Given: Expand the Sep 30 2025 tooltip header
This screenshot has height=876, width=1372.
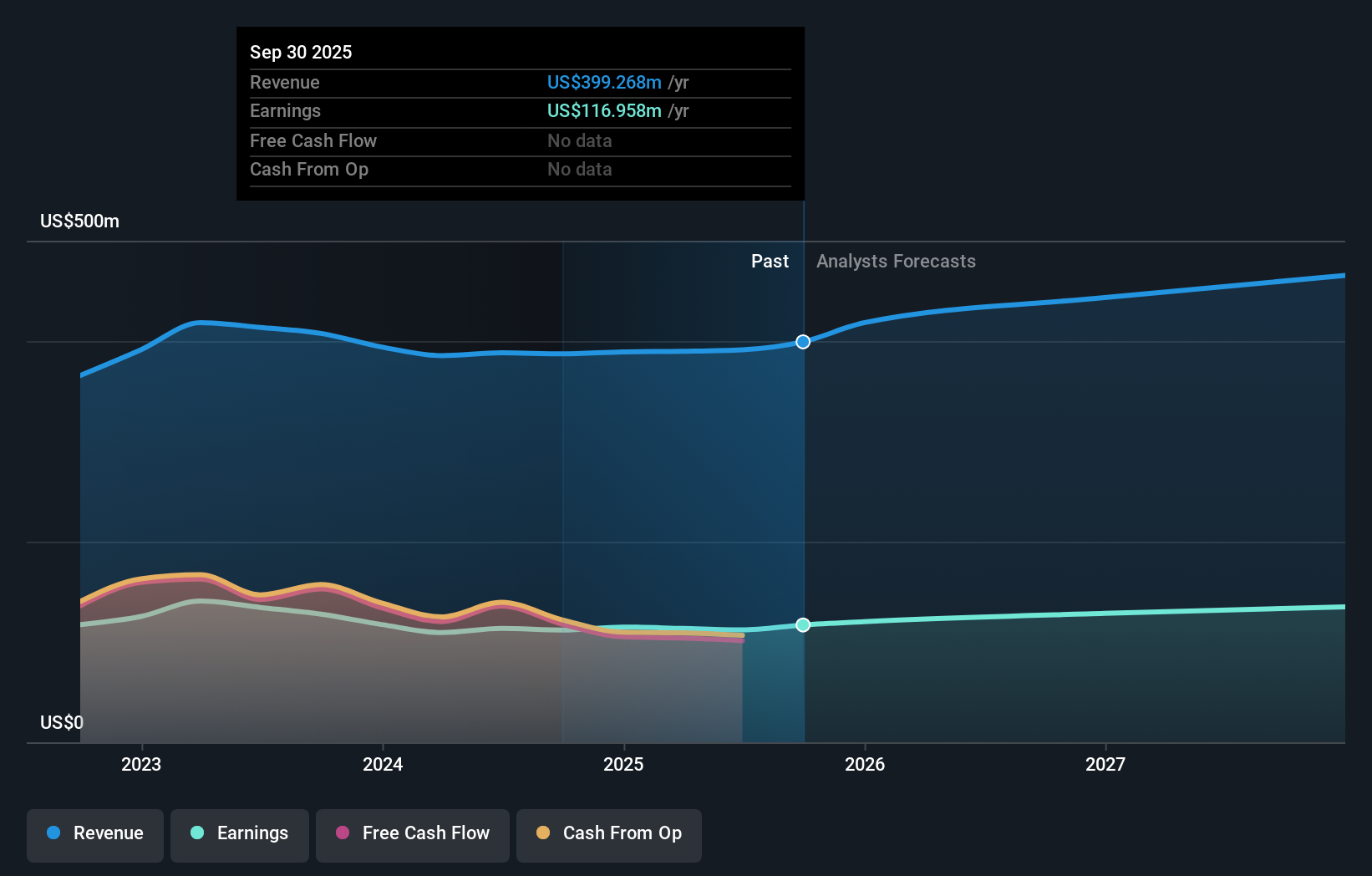Looking at the screenshot, I should [301, 52].
